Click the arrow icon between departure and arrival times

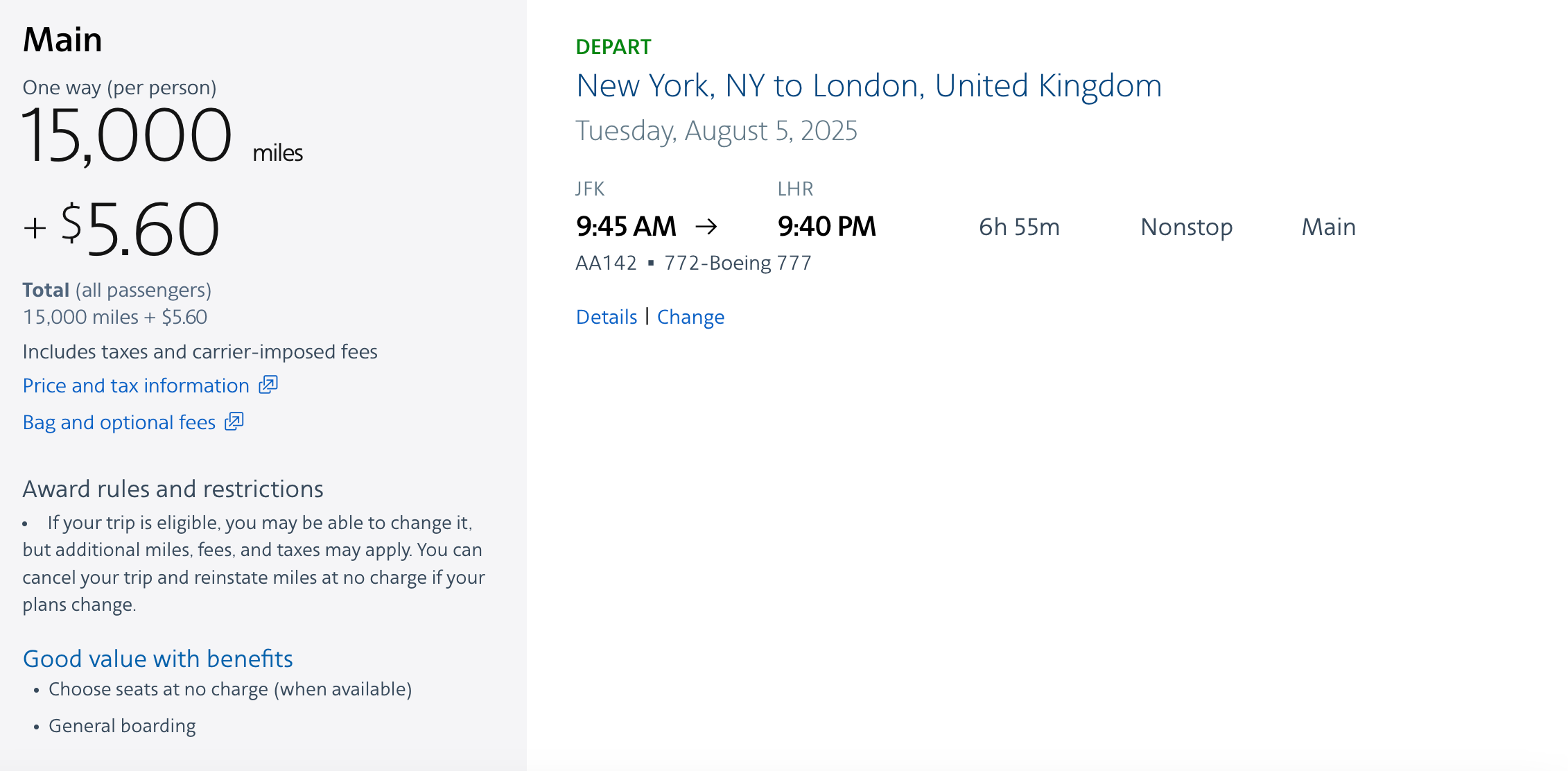706,227
